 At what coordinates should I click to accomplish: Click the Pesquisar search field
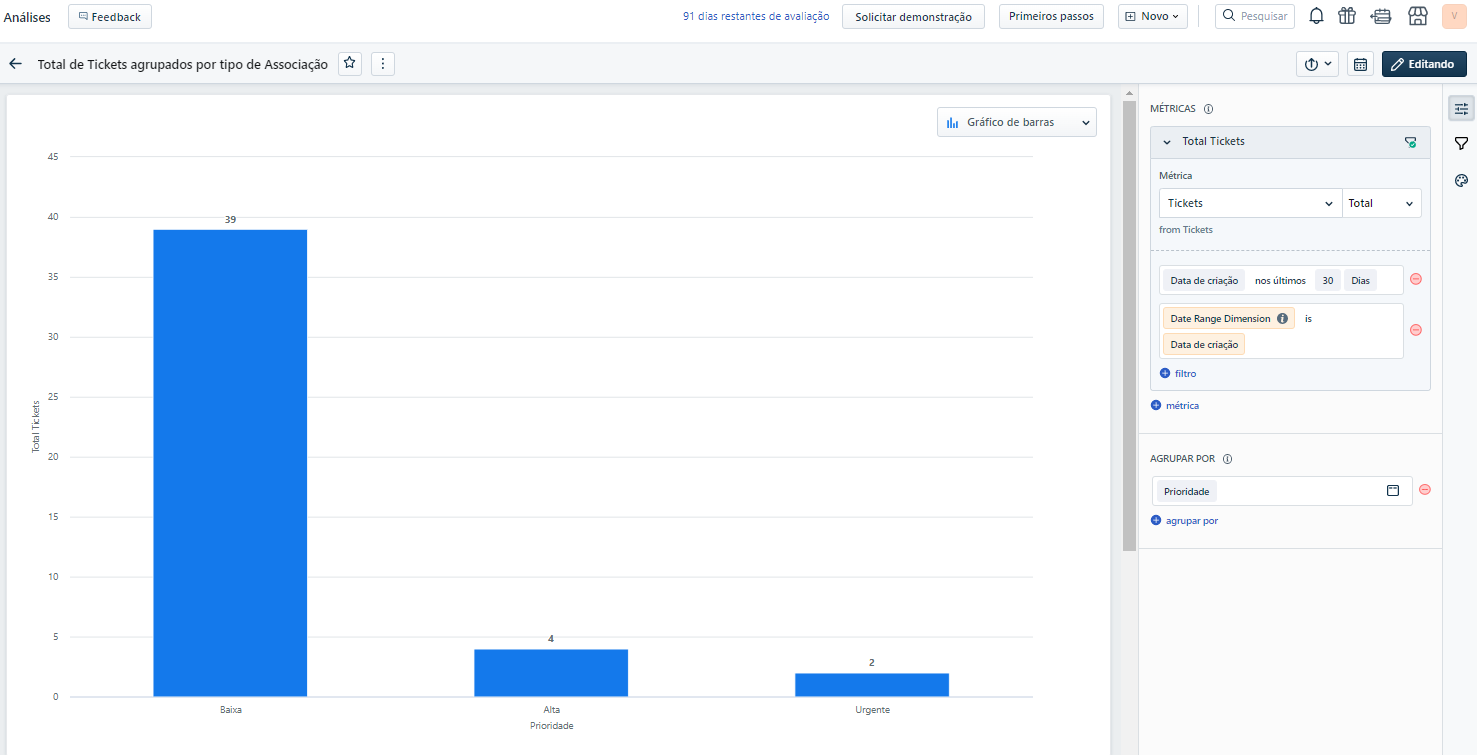[1255, 16]
